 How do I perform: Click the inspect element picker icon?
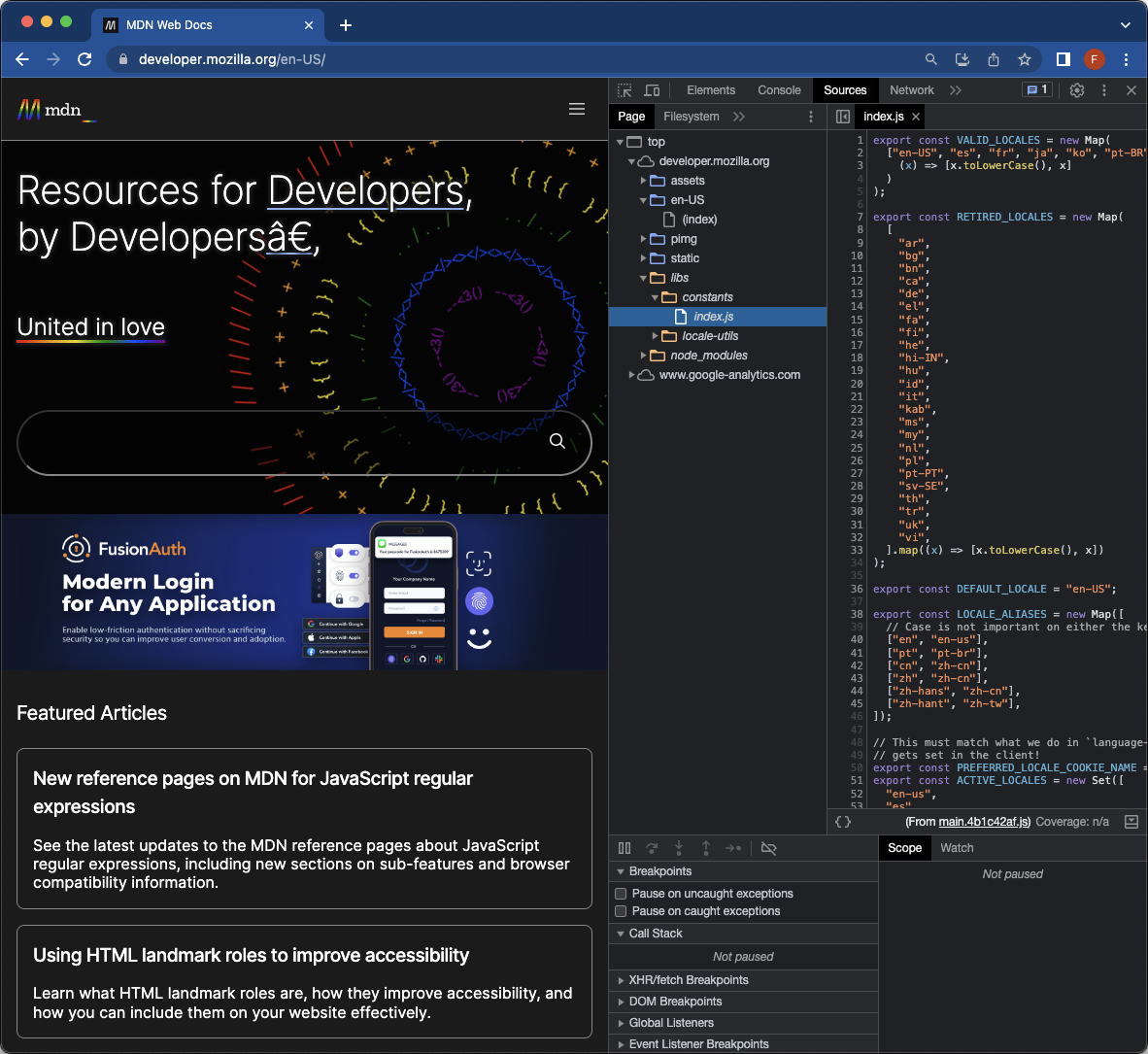[625, 90]
